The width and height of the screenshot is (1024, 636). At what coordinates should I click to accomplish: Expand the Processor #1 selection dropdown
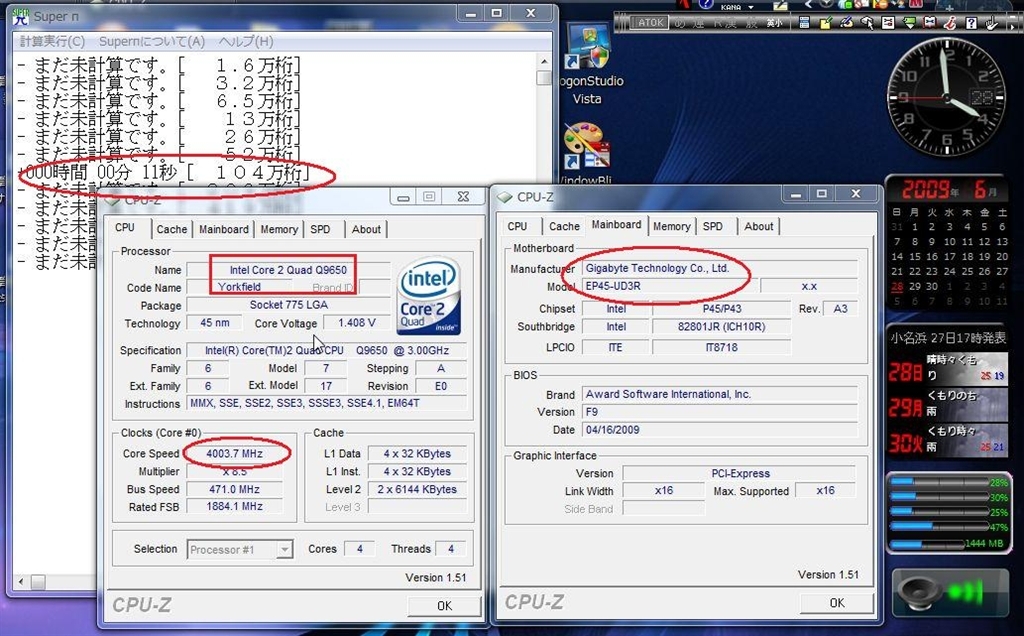(x=284, y=550)
